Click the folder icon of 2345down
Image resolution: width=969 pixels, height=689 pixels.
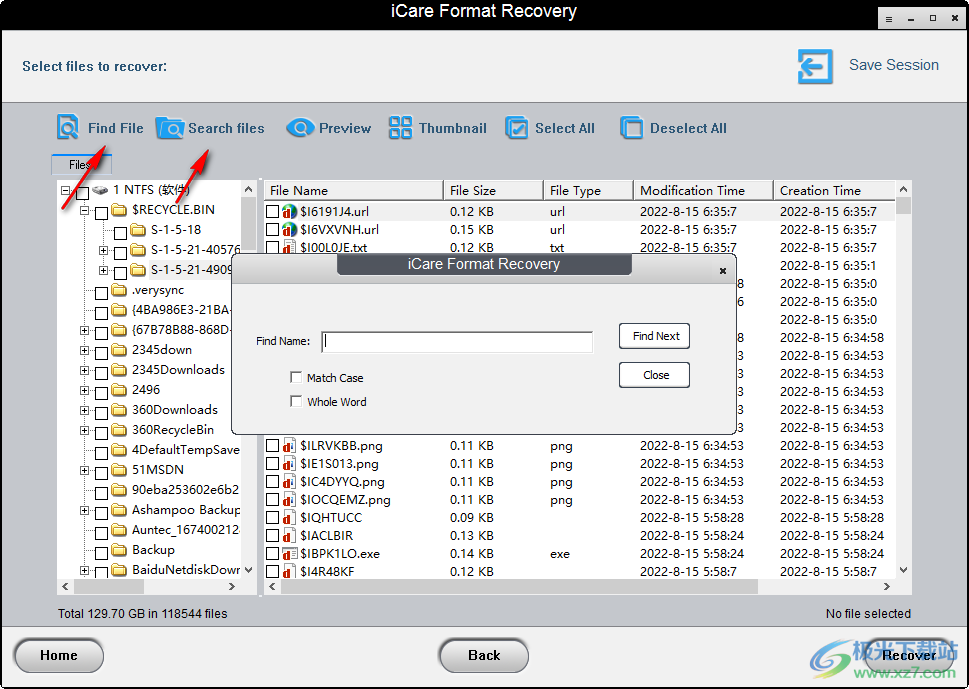pos(119,350)
